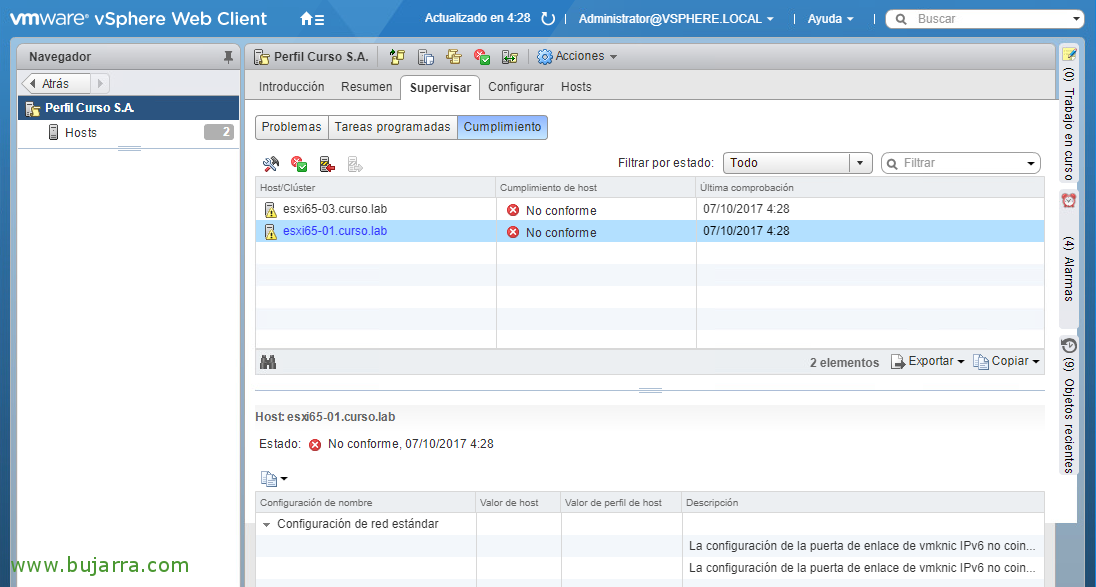Open the Alarmas side panel
The image size is (1096, 587).
(x=1068, y=259)
